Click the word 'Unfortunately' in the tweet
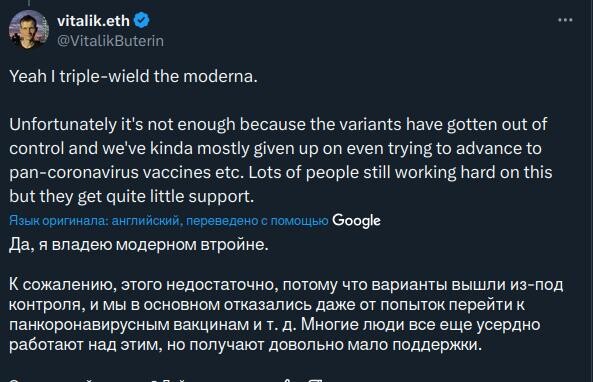Viewport: 593px width, 382px height. click(63, 125)
